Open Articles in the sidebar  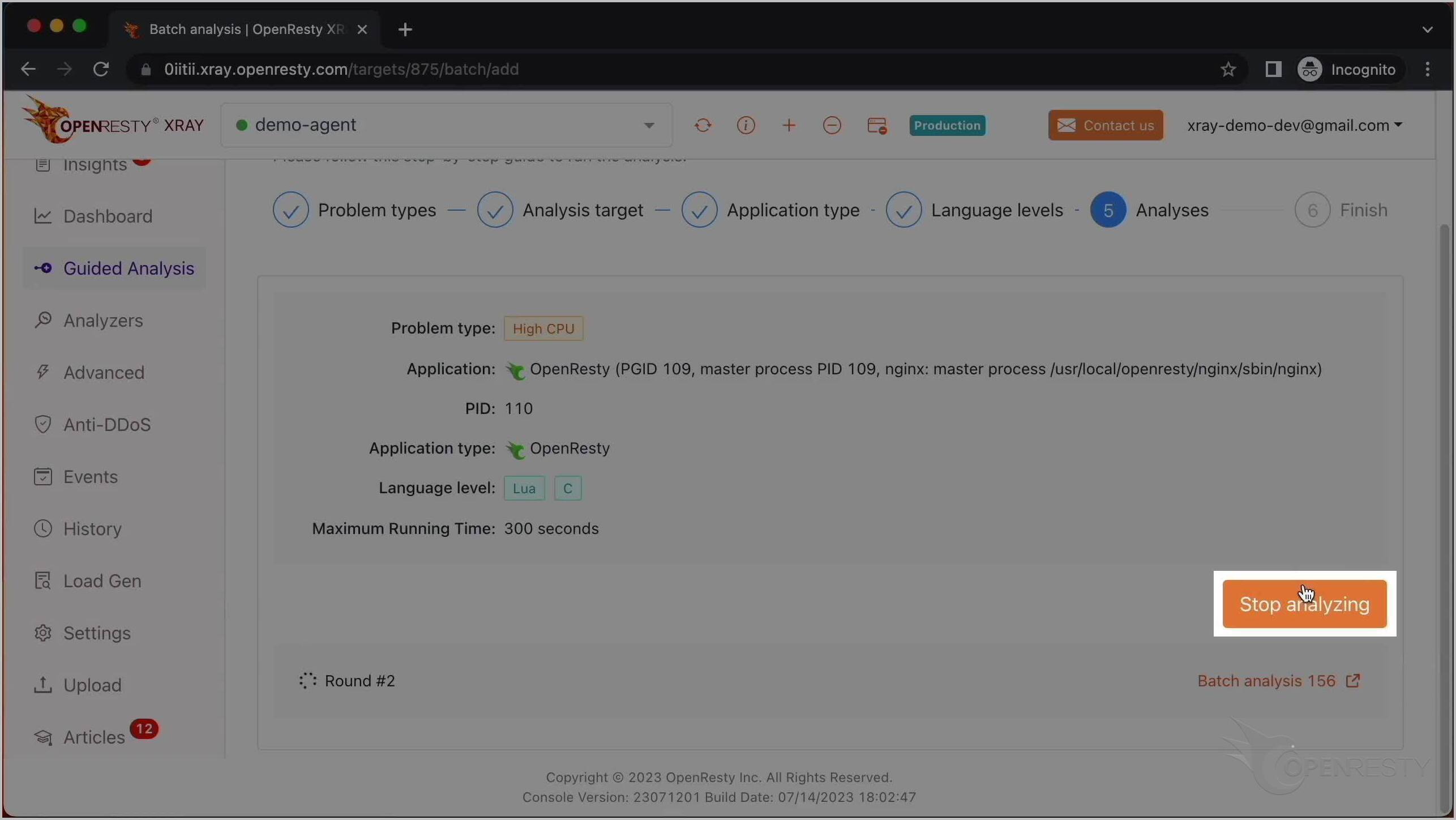point(94,737)
